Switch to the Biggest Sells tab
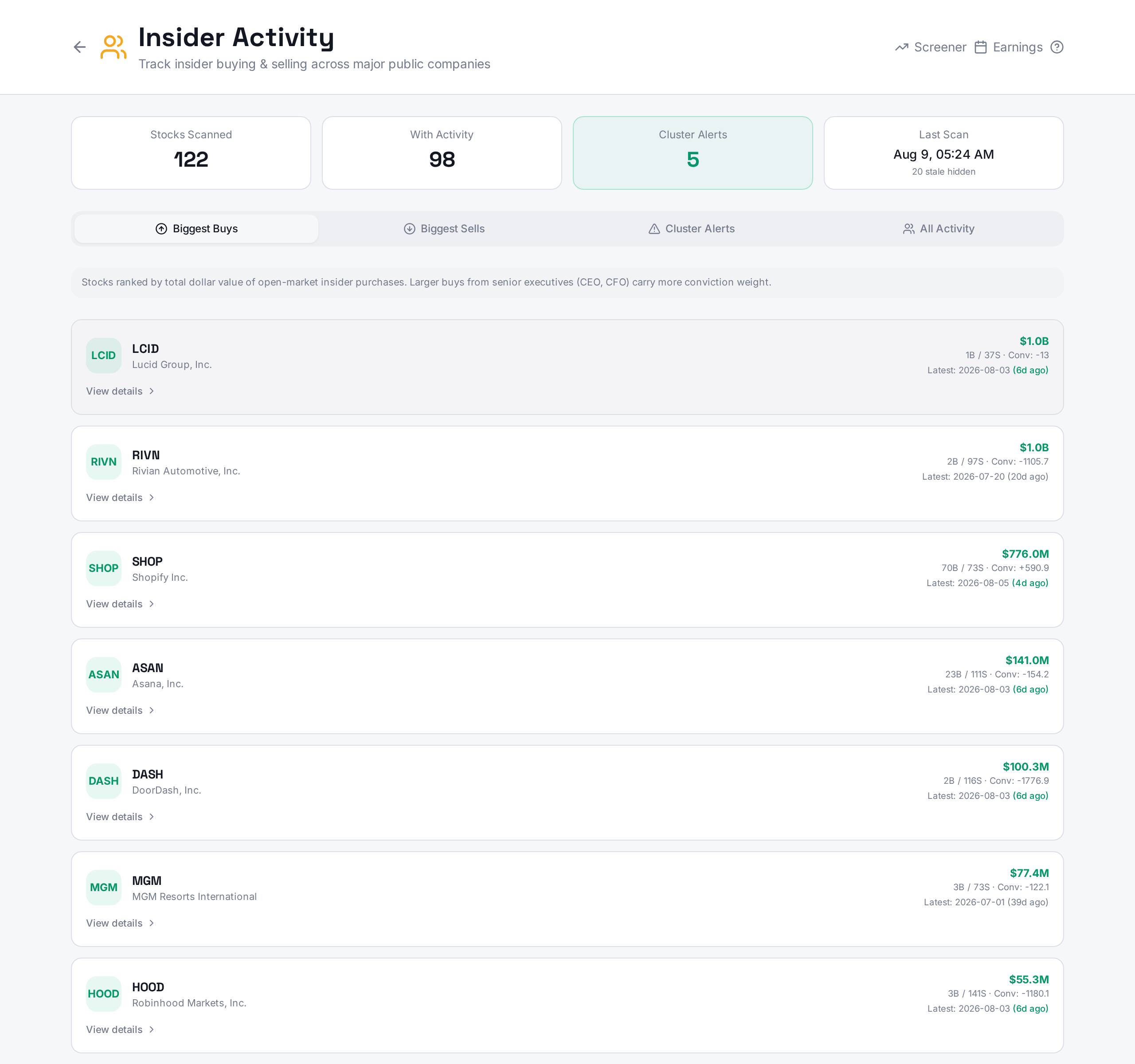 [x=444, y=229]
